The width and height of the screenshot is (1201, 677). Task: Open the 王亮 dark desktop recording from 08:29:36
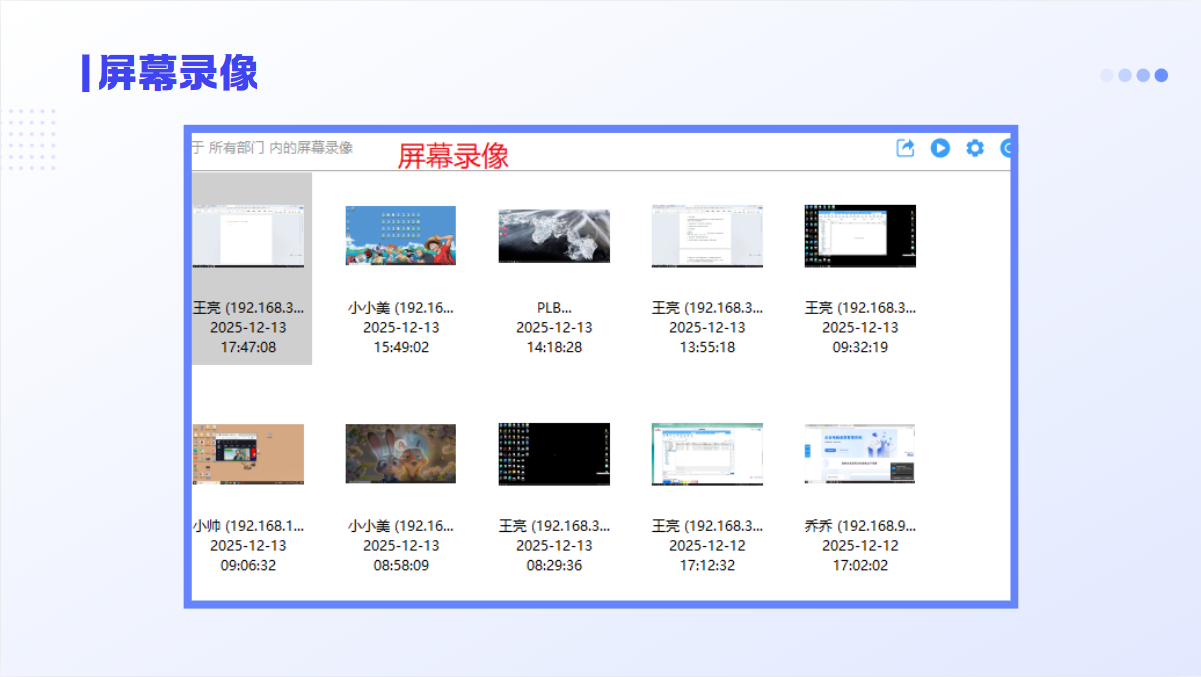[554, 454]
